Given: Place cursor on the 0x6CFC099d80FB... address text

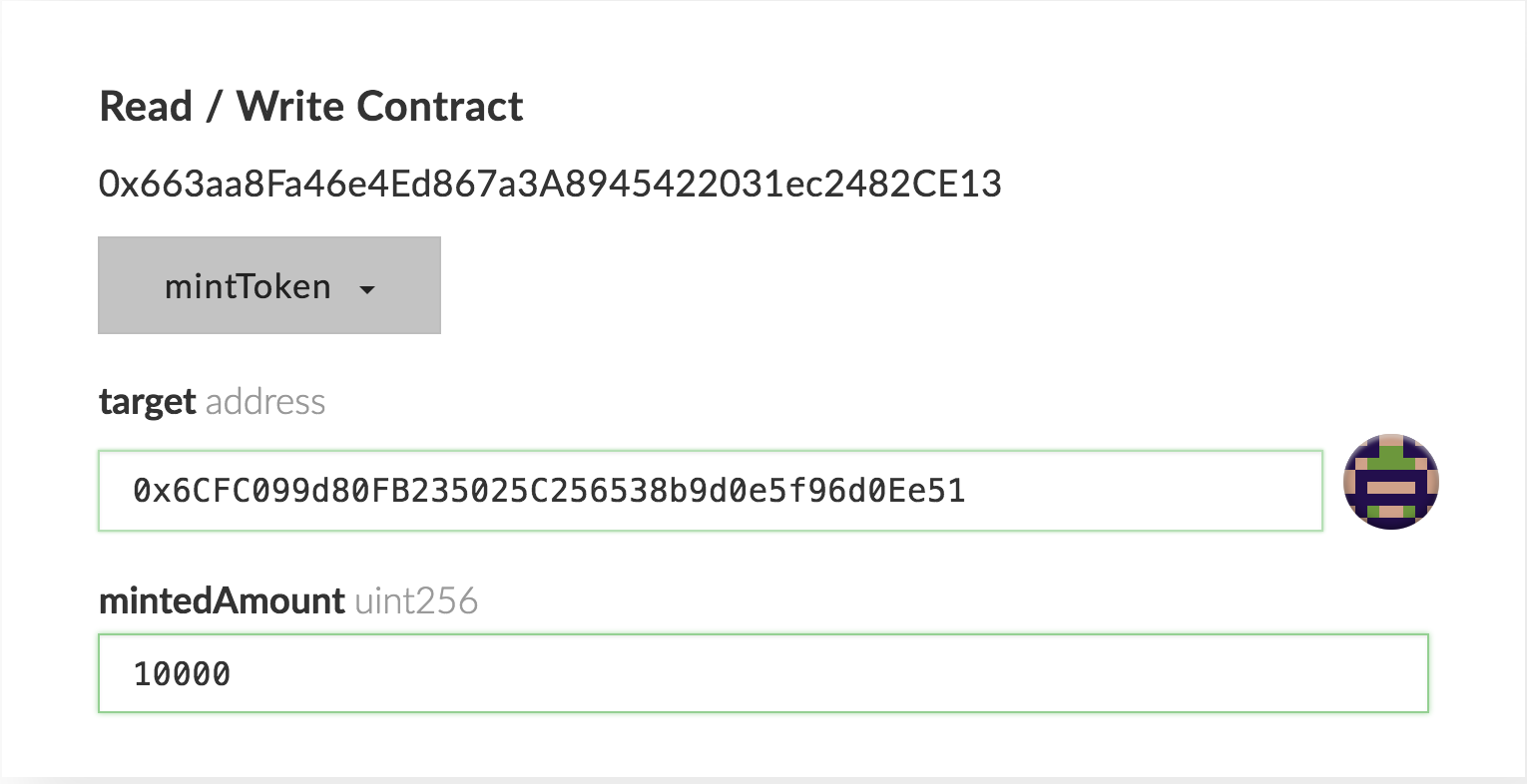Looking at the screenshot, I should pyautogui.click(x=549, y=491).
